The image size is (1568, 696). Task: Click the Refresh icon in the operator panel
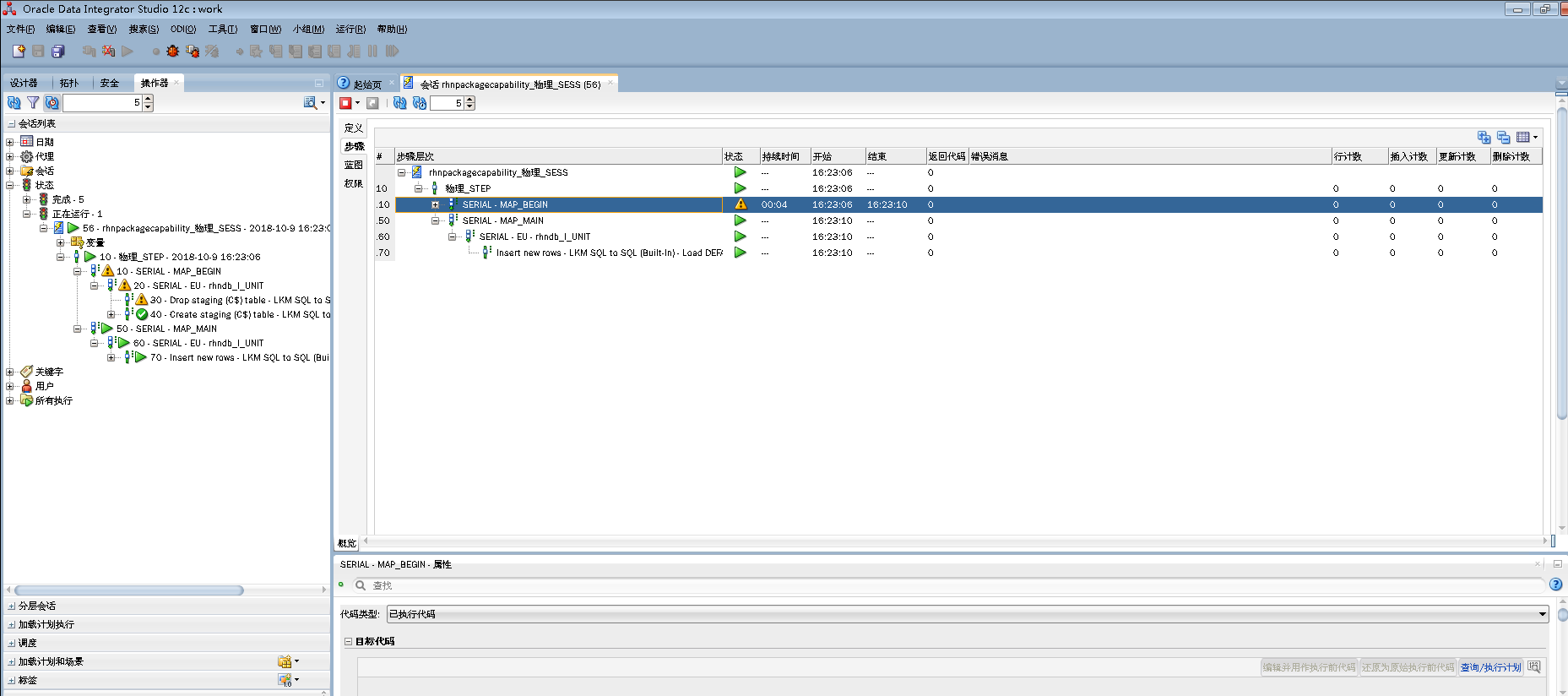tap(14, 103)
